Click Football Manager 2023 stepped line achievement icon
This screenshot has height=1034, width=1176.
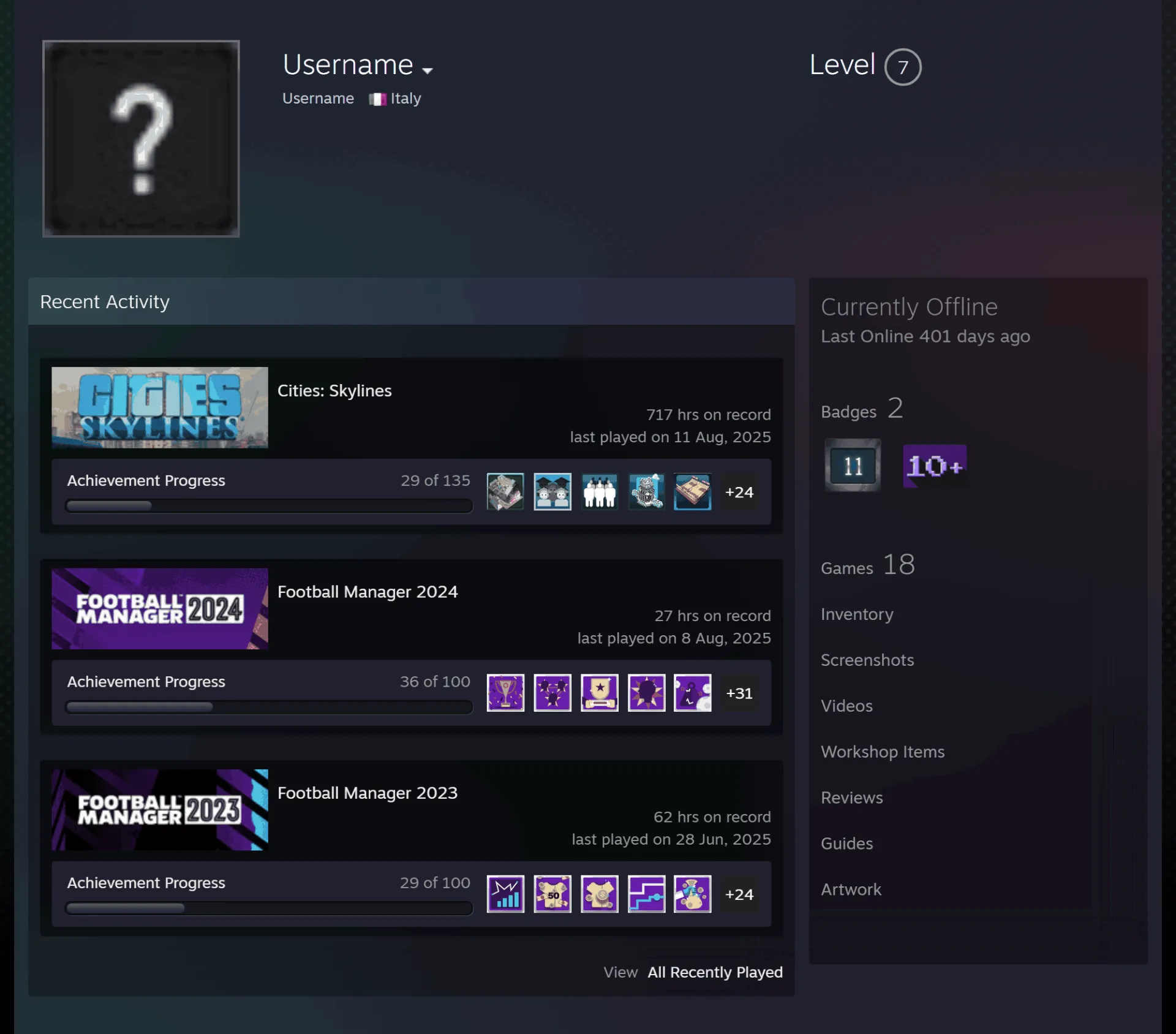tap(646, 894)
